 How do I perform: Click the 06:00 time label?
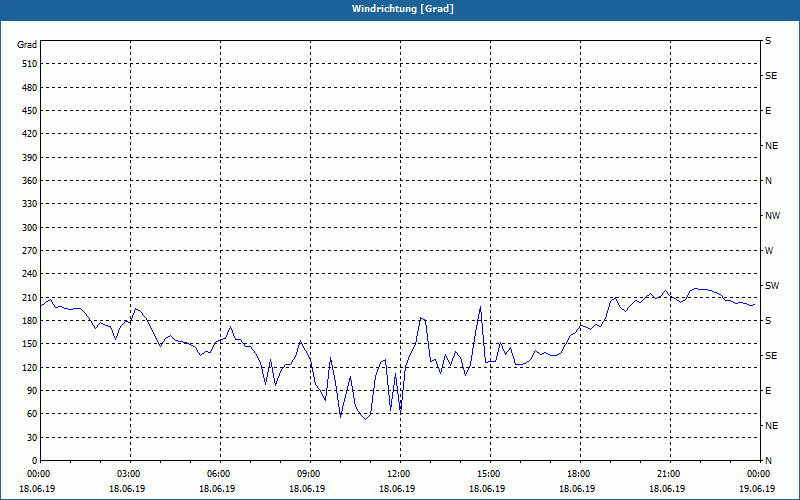pyautogui.click(x=220, y=473)
